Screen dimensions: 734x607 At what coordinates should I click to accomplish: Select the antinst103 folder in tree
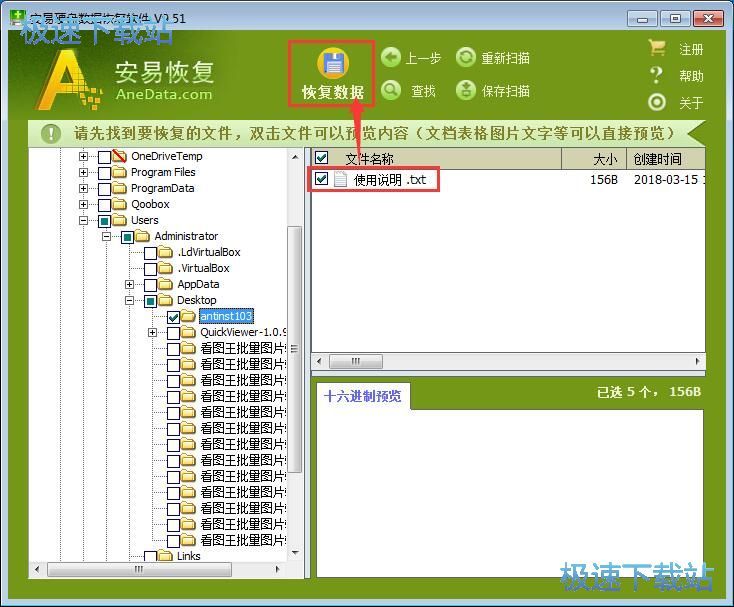tap(226, 316)
